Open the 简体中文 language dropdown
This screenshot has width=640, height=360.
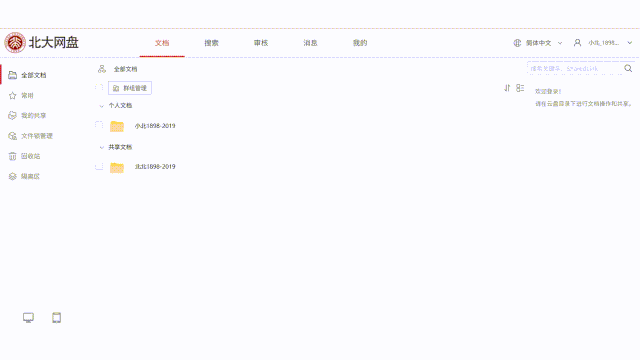pos(538,43)
